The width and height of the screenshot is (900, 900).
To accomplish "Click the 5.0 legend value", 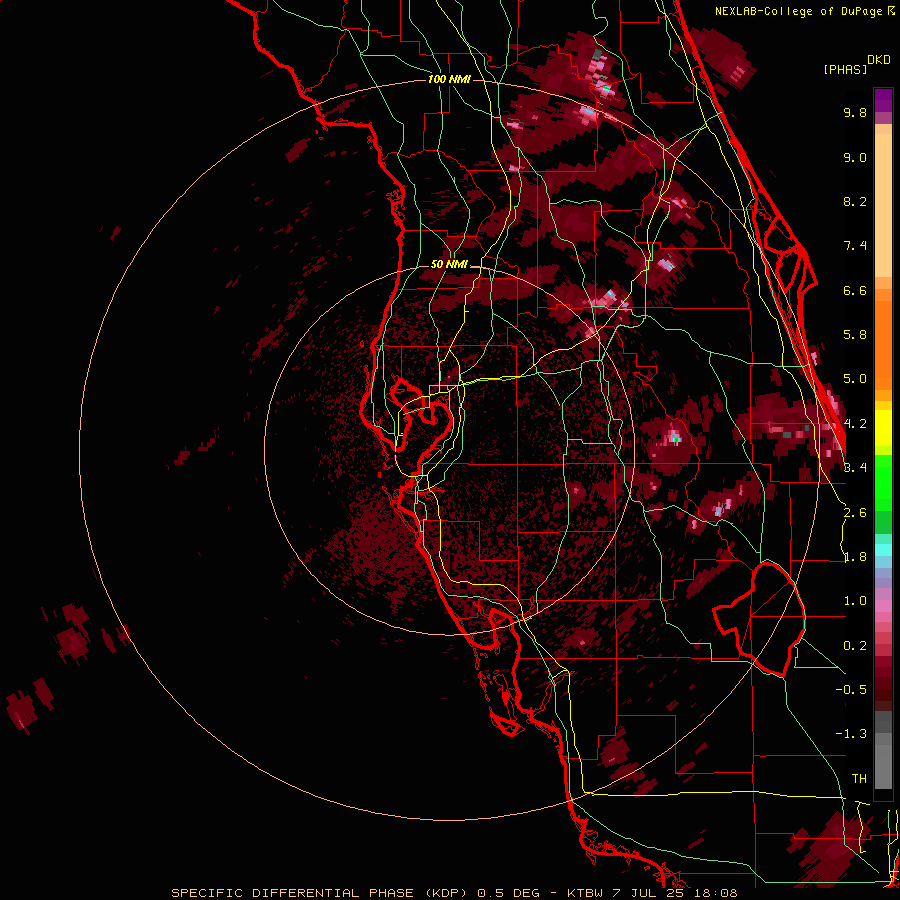I will 855,379.
